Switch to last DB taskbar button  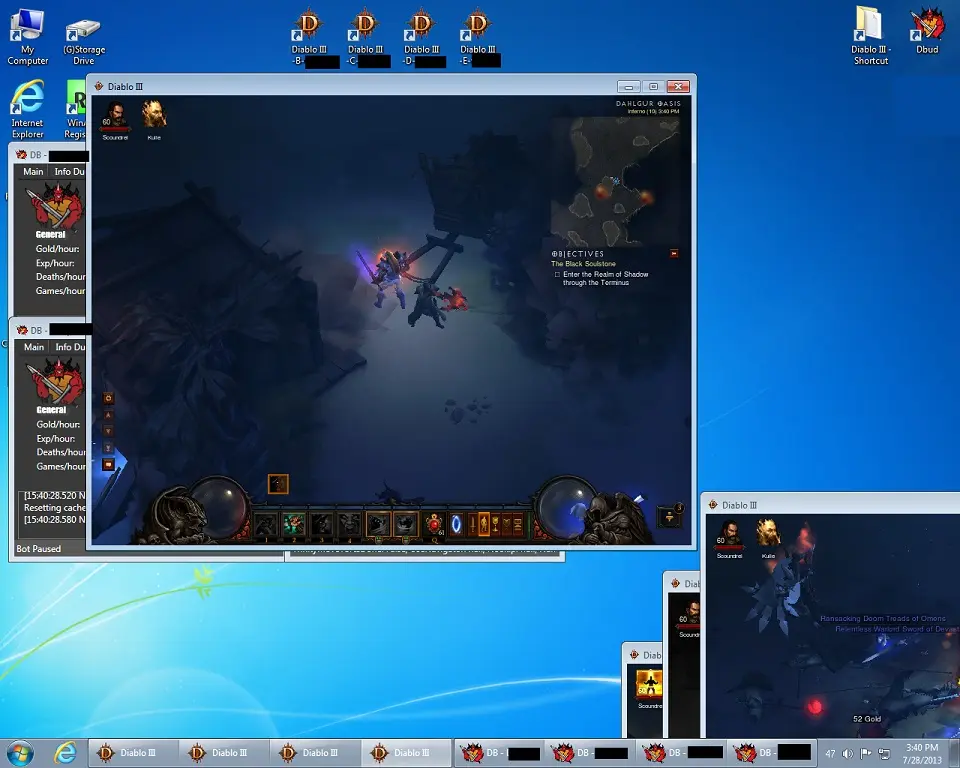[x=773, y=753]
